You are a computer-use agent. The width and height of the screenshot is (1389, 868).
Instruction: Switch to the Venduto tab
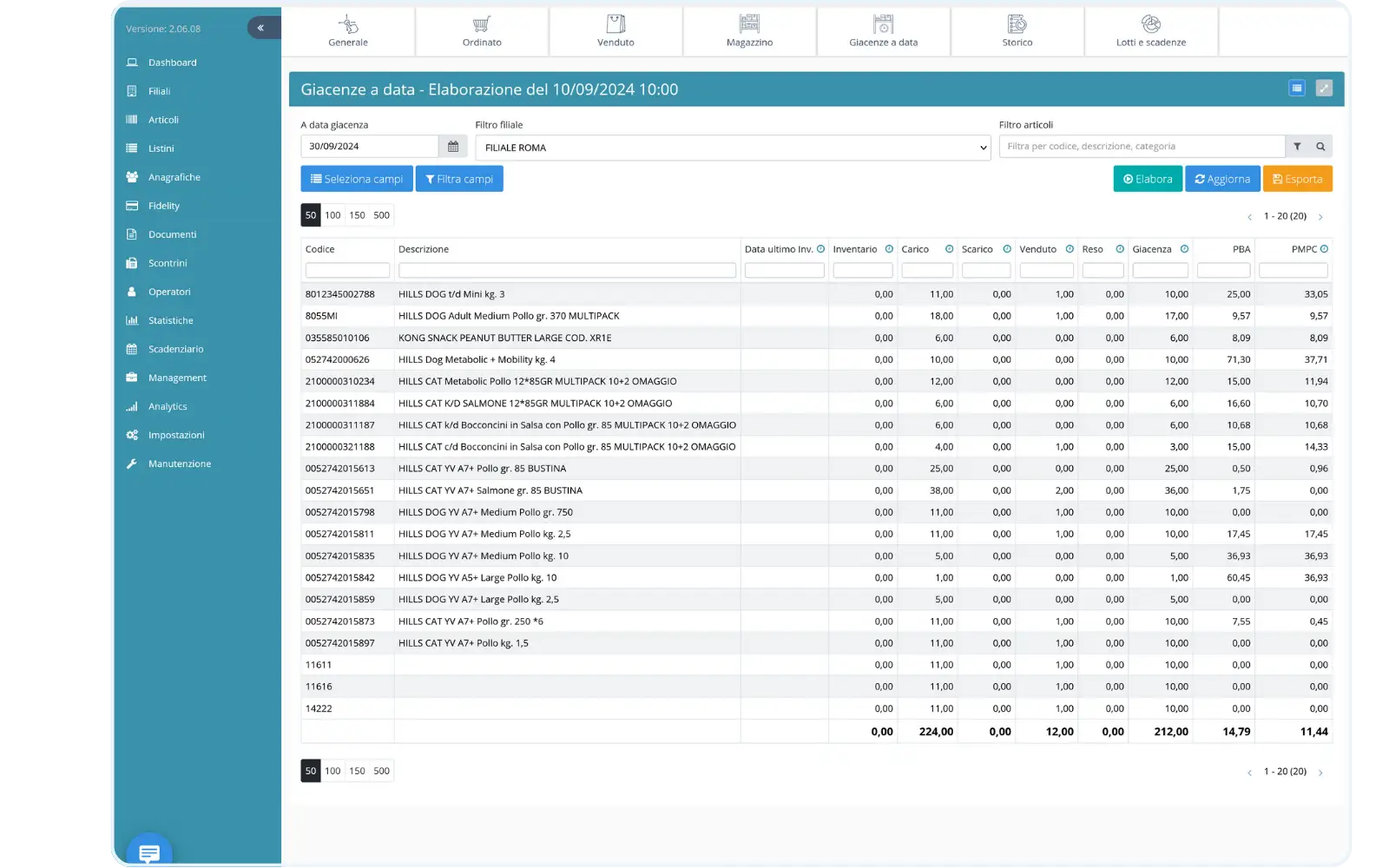coord(616,31)
